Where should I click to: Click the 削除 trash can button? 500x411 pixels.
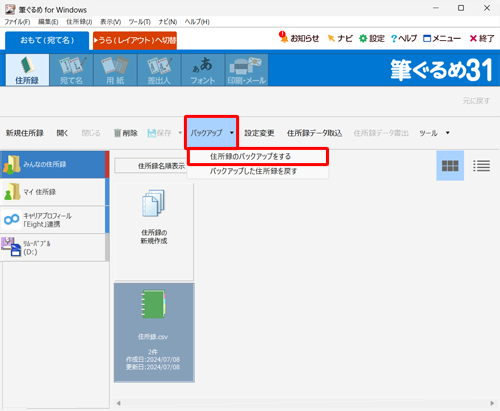(x=126, y=133)
